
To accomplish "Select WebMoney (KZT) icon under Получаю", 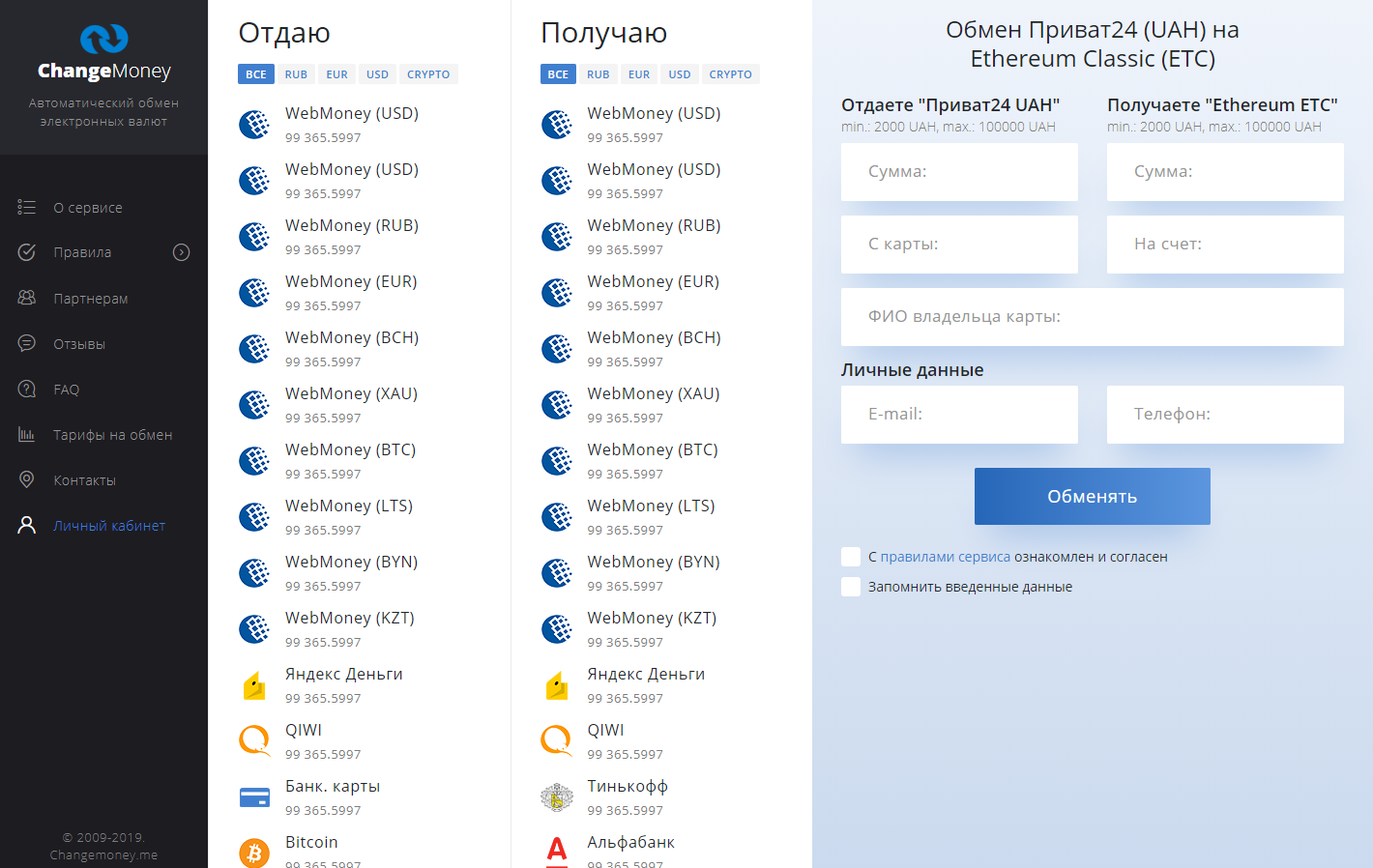I will pos(557,629).
